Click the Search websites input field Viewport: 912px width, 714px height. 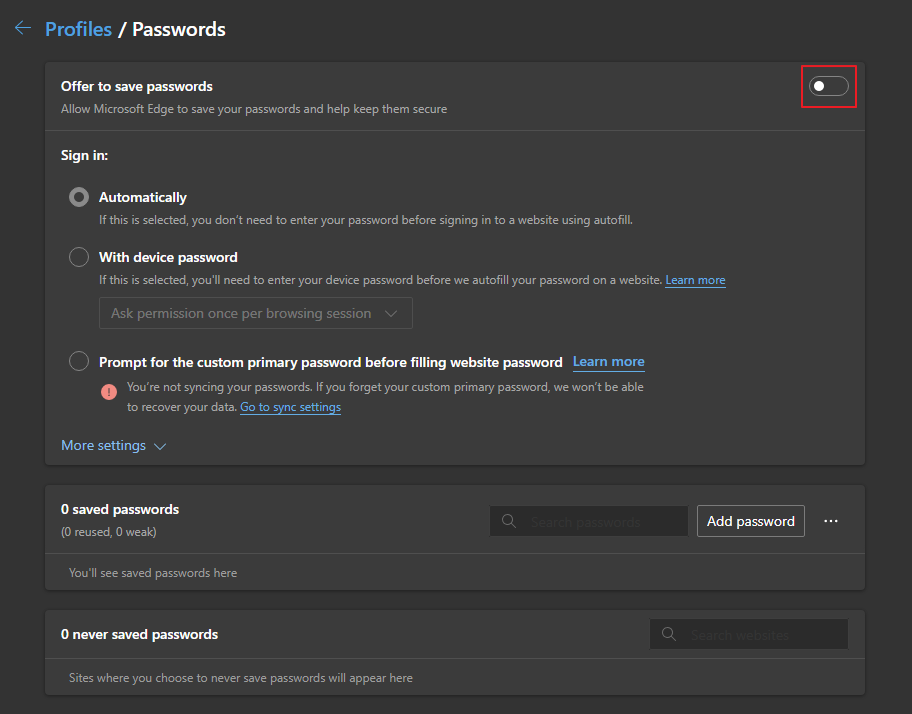[x=760, y=634]
